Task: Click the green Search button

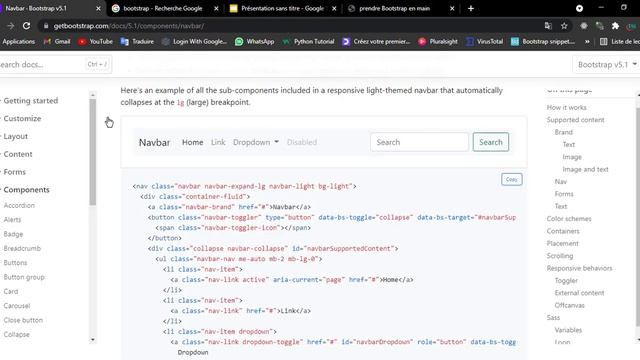Action: [491, 142]
